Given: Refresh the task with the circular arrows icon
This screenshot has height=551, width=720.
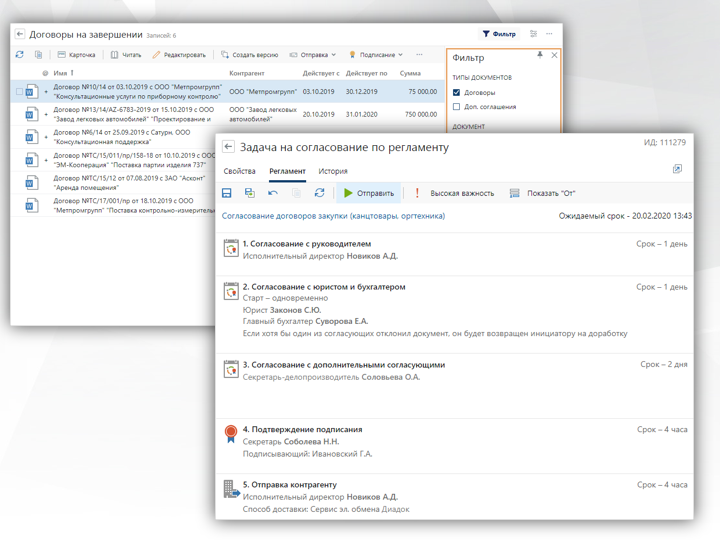Looking at the screenshot, I should 320,193.
